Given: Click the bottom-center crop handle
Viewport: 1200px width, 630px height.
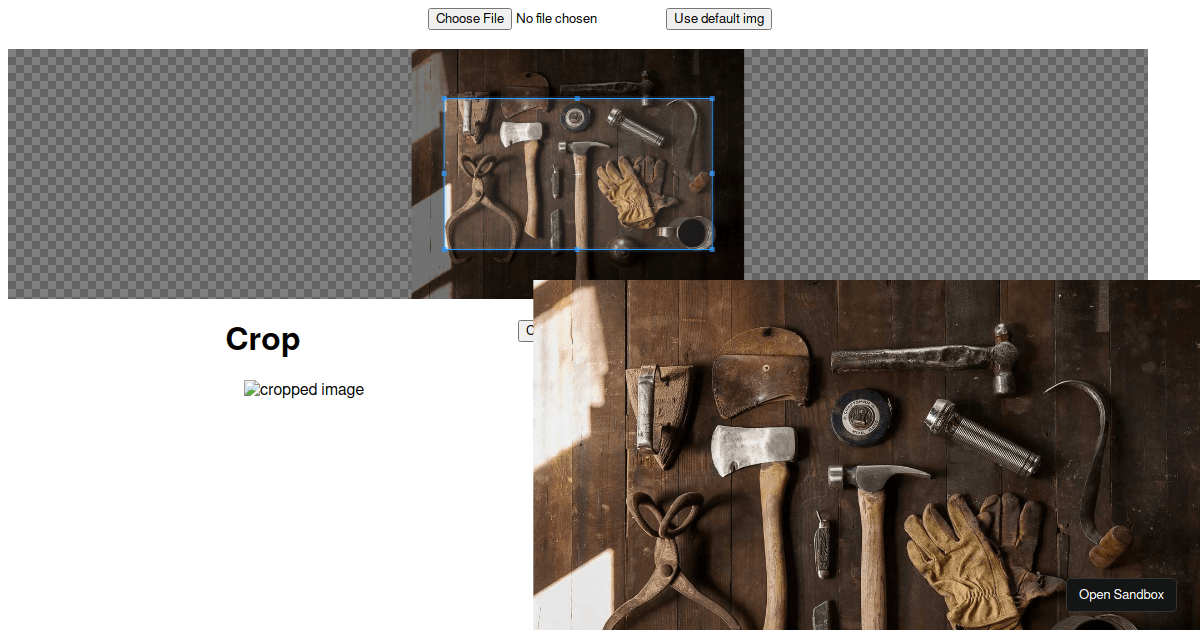Looking at the screenshot, I should [x=578, y=249].
